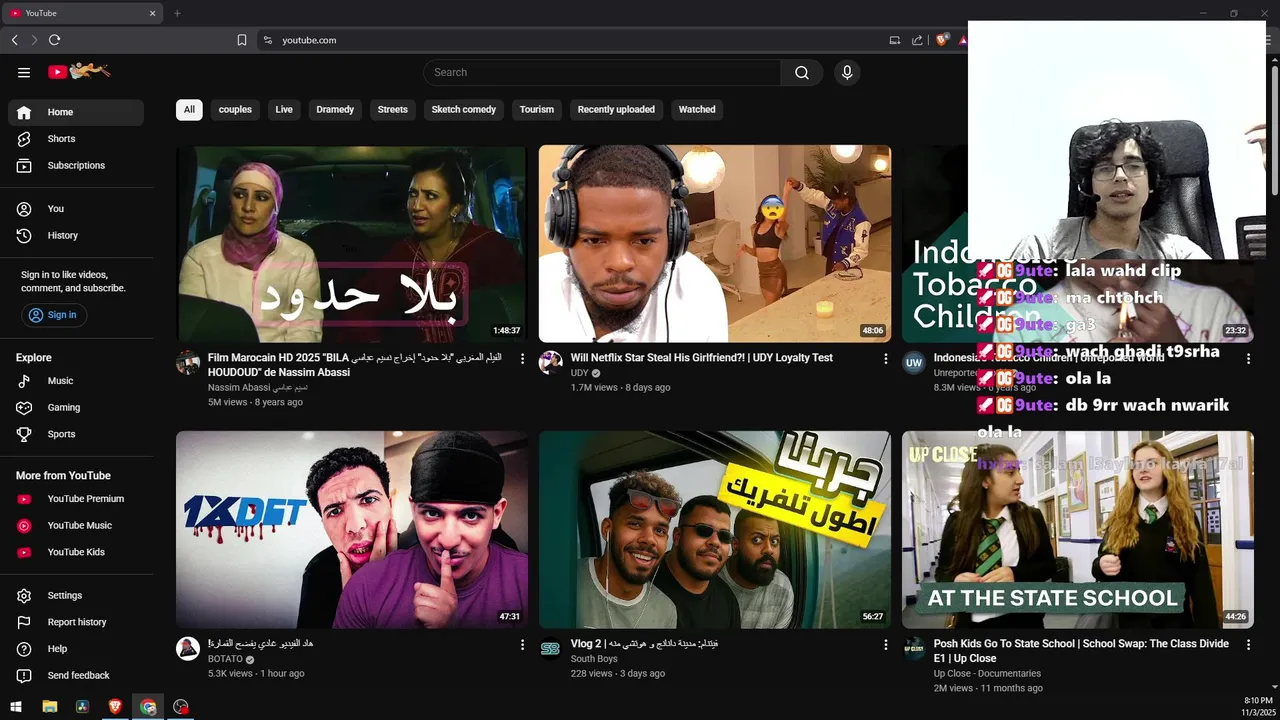The image size is (1280, 720).
Task: Play the BILA HOUDOUD film thumbnail
Action: point(352,244)
